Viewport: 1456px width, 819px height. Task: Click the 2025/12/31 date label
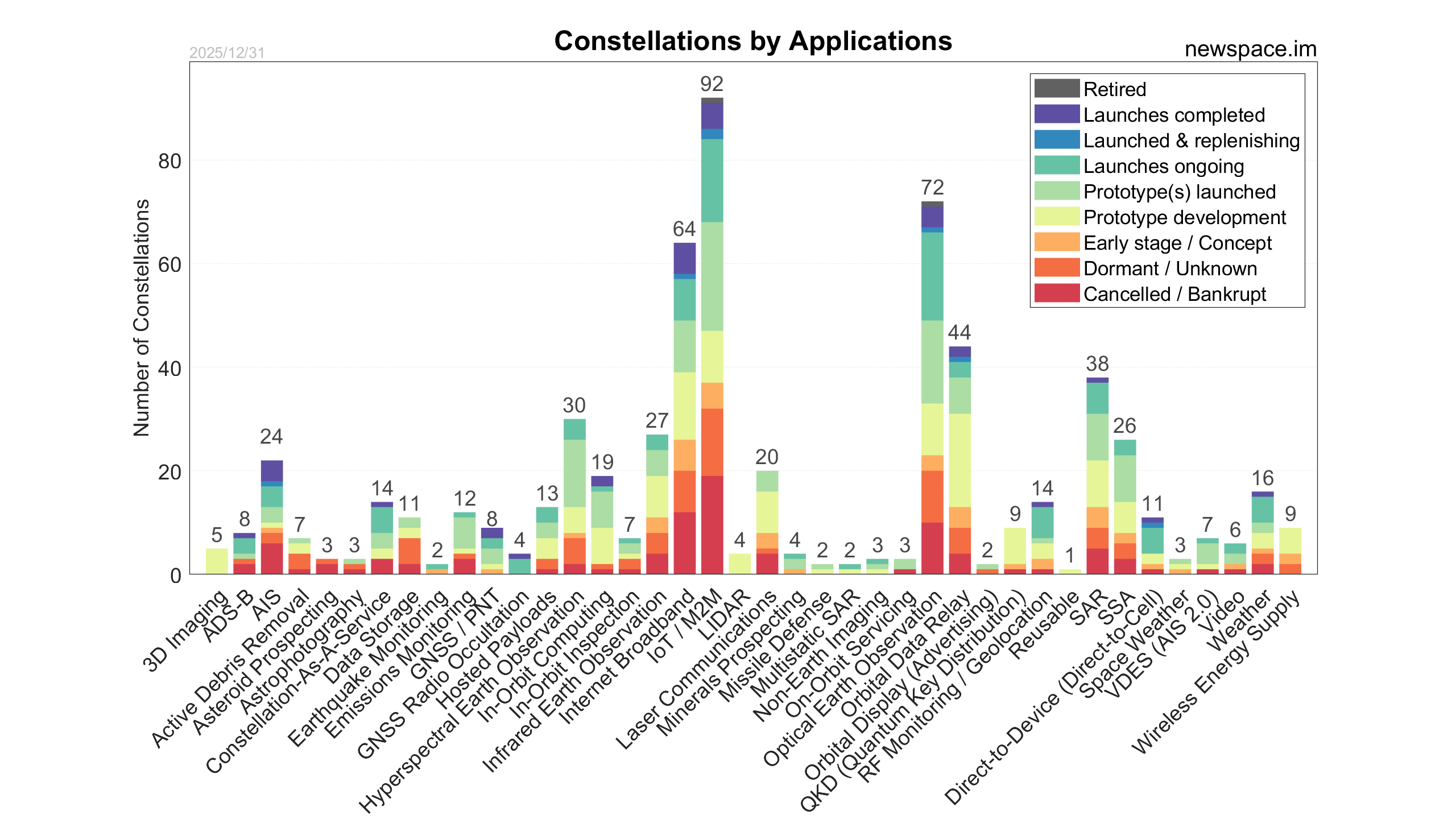click(x=227, y=53)
